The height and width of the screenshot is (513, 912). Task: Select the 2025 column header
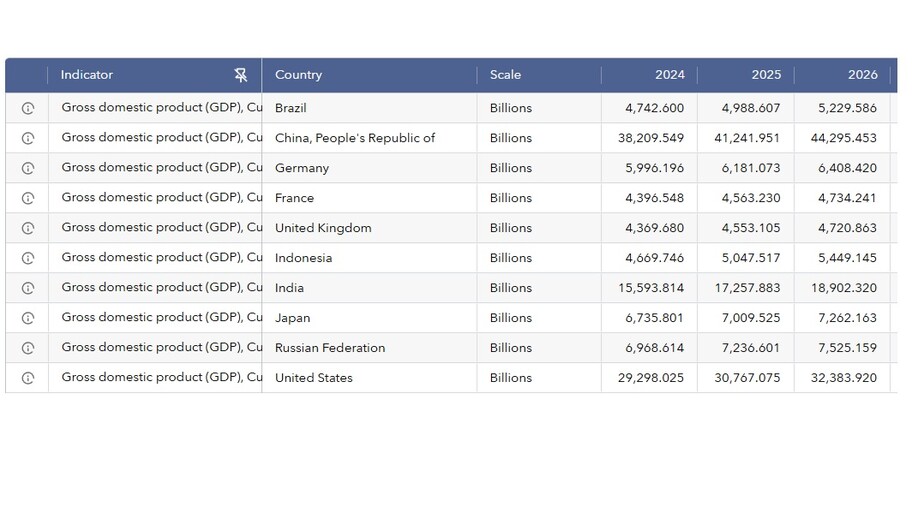pyautogui.click(x=766, y=75)
